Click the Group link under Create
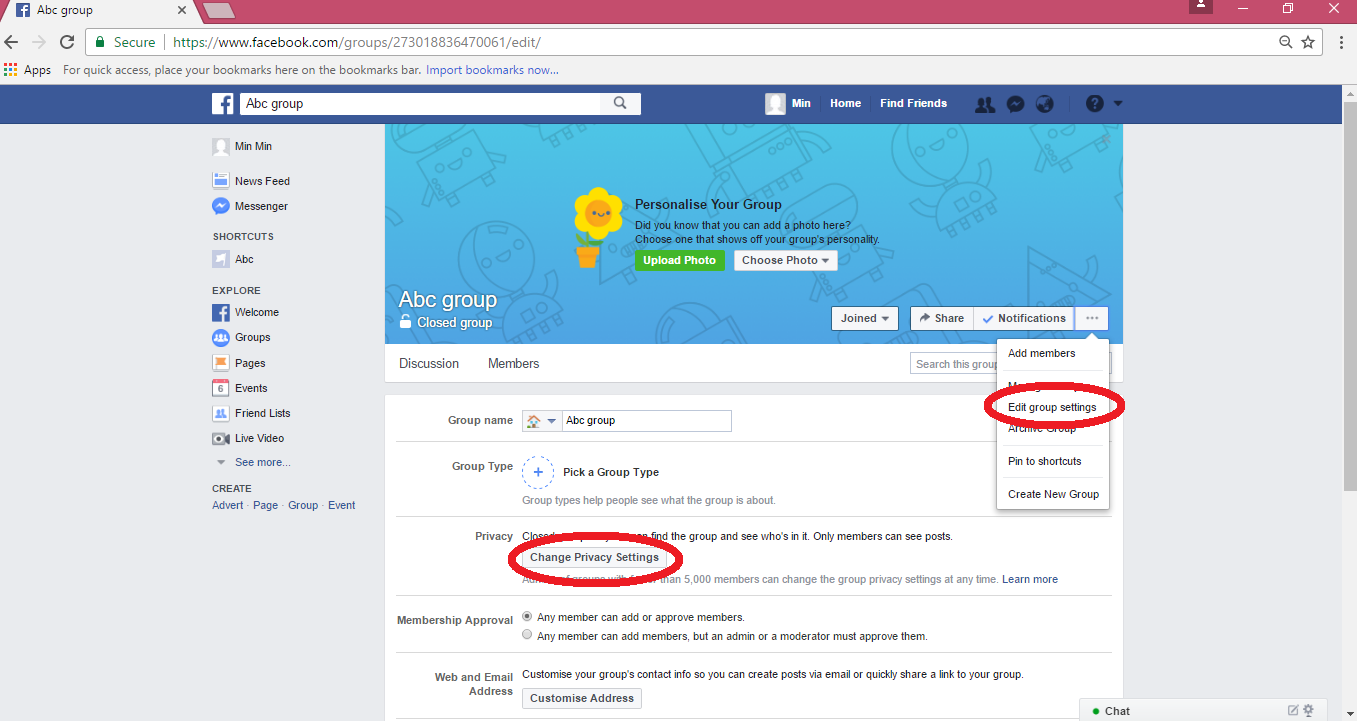This screenshot has width=1357, height=721. pyautogui.click(x=303, y=506)
